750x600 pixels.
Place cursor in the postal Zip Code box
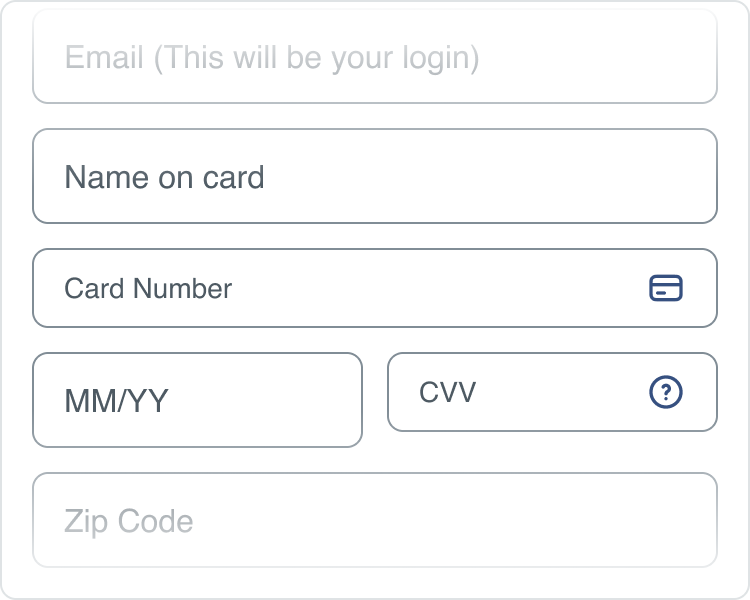point(375,520)
